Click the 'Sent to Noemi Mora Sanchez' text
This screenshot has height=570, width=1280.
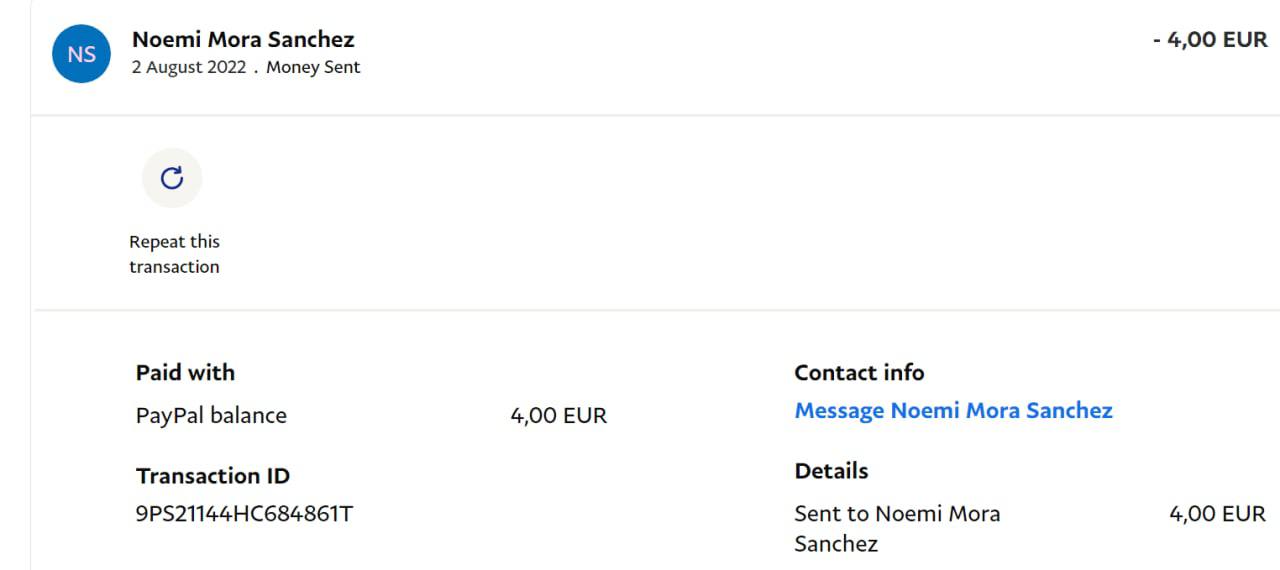(897, 514)
